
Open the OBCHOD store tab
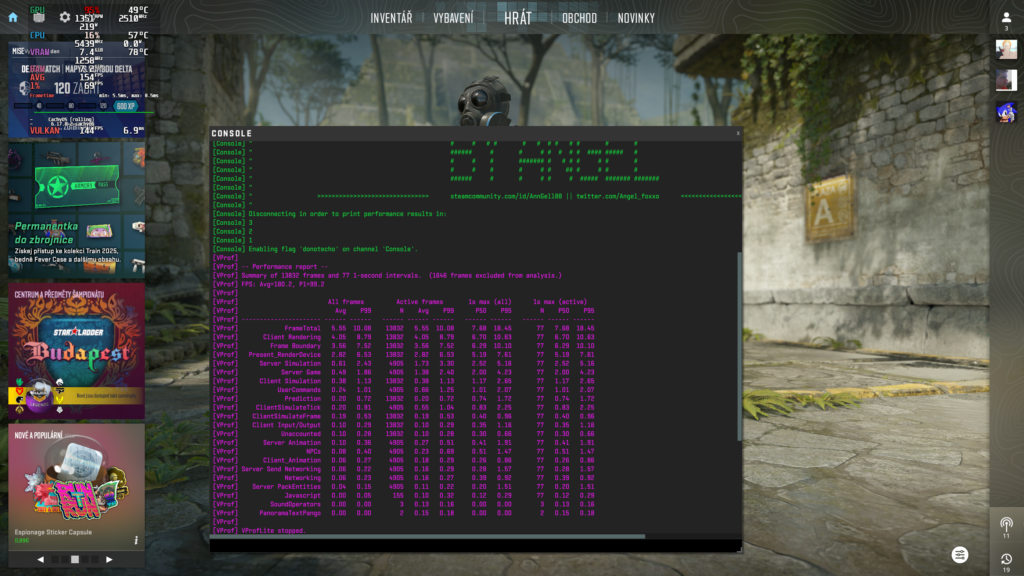point(579,18)
